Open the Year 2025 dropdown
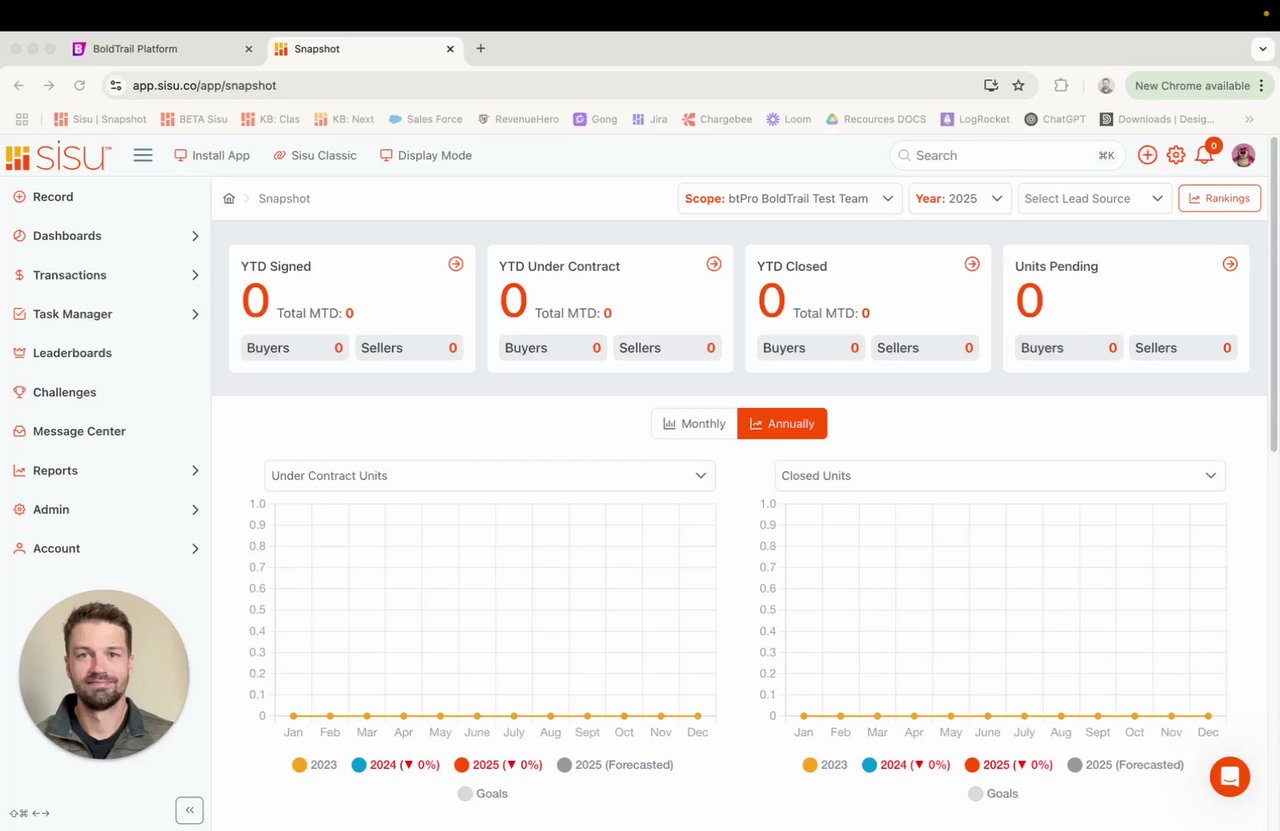 point(960,198)
